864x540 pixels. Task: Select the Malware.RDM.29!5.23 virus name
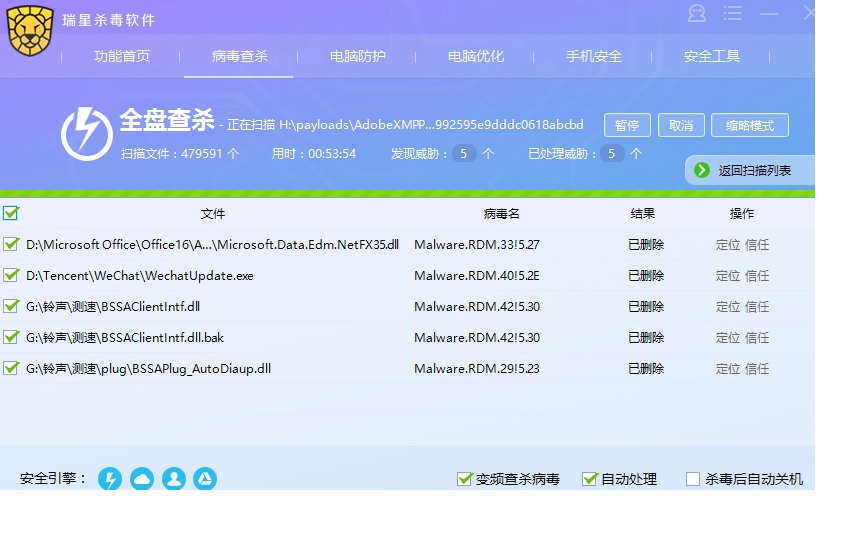coord(477,369)
